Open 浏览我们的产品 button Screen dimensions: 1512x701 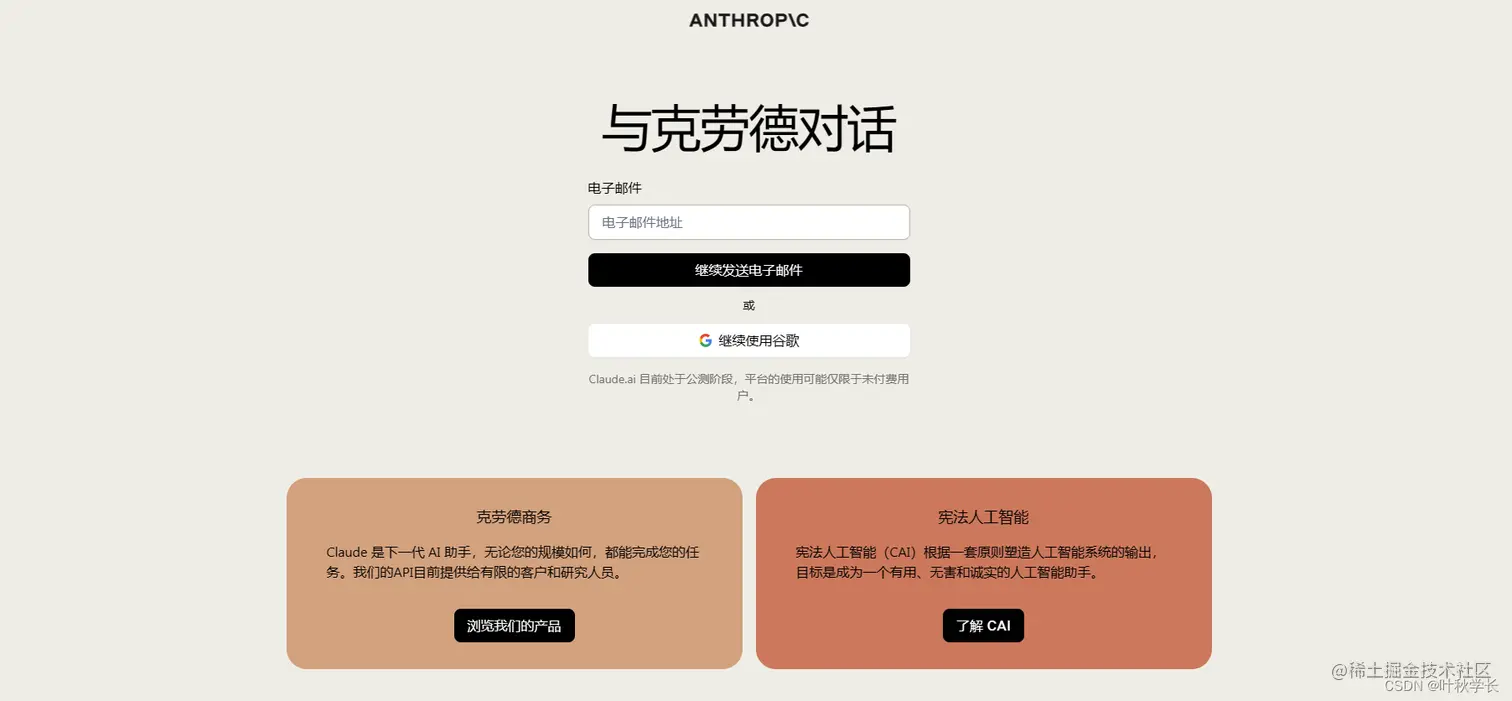514,626
